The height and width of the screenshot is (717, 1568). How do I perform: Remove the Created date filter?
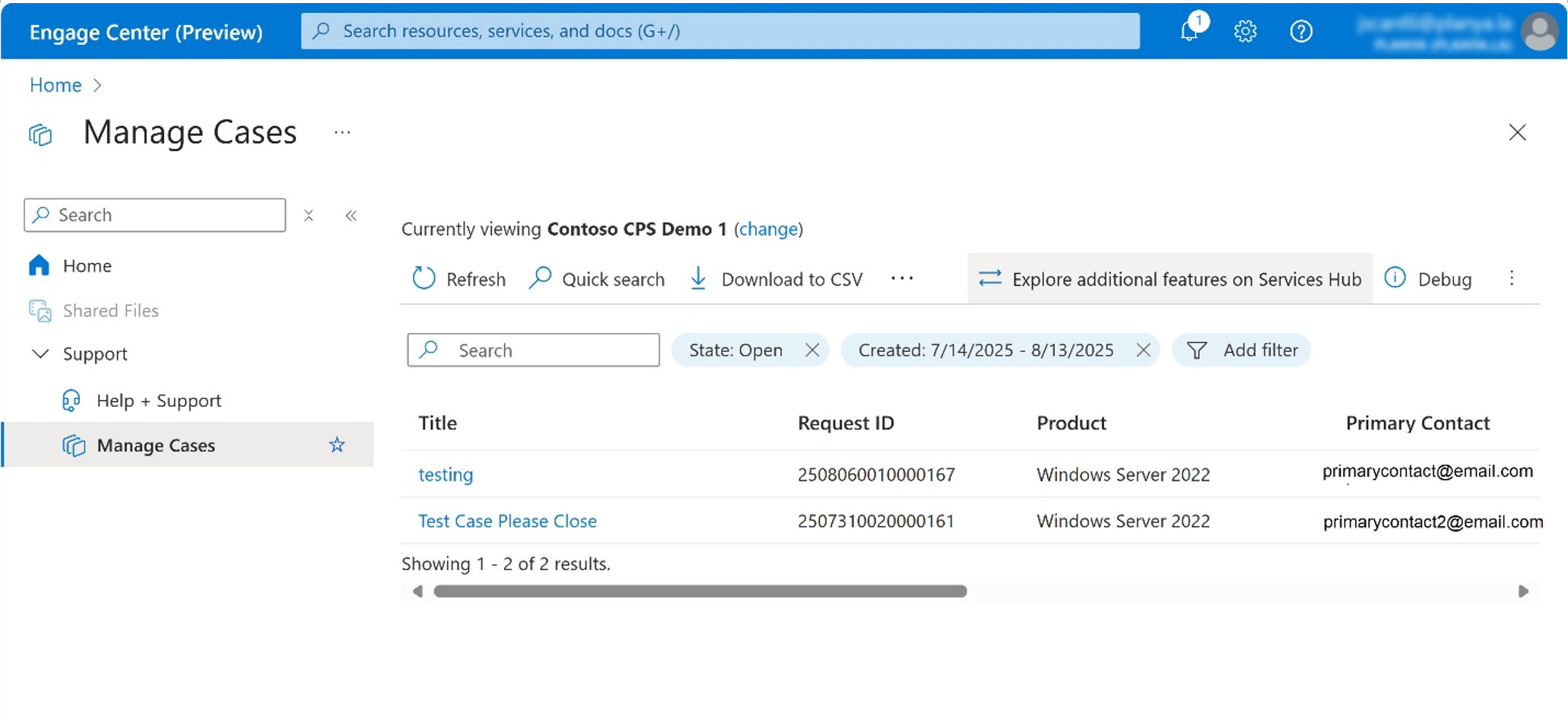point(1143,350)
